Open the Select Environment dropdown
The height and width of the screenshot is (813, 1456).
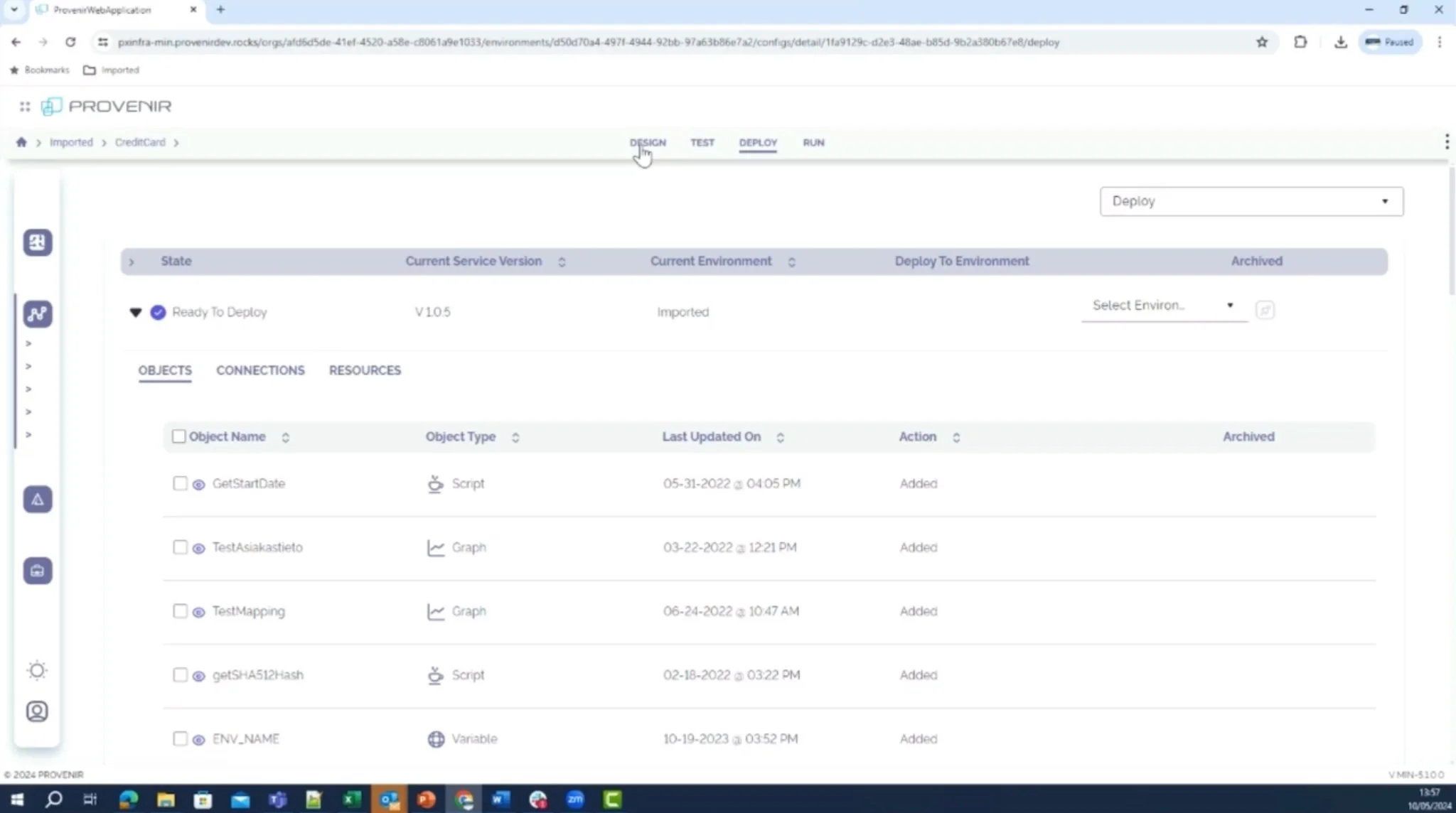click(x=1163, y=306)
